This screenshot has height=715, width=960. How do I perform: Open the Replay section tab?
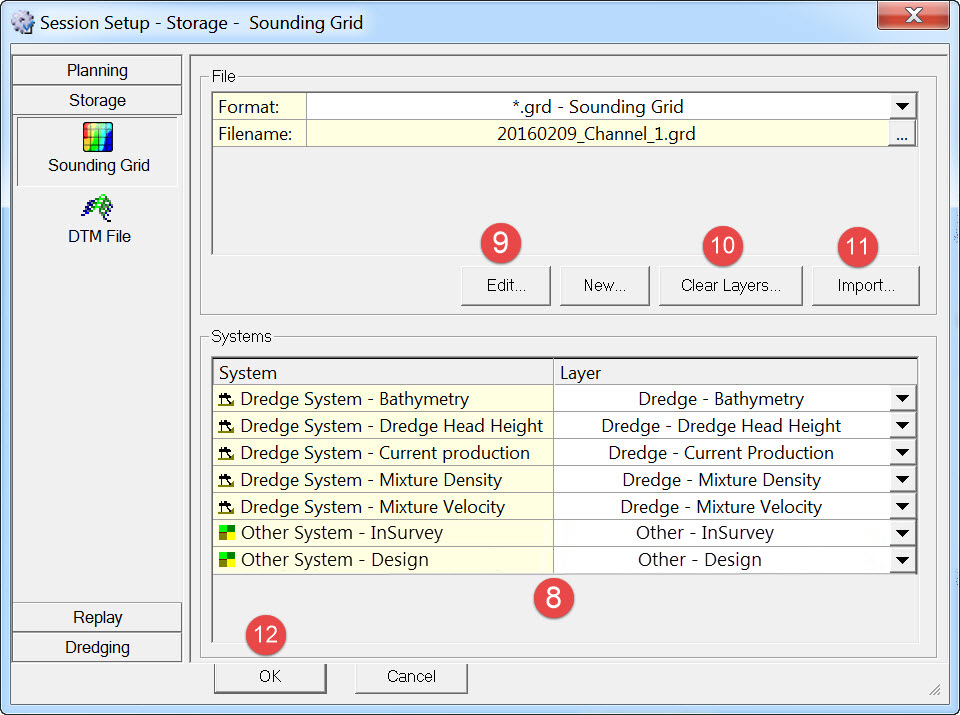[x=97, y=617]
